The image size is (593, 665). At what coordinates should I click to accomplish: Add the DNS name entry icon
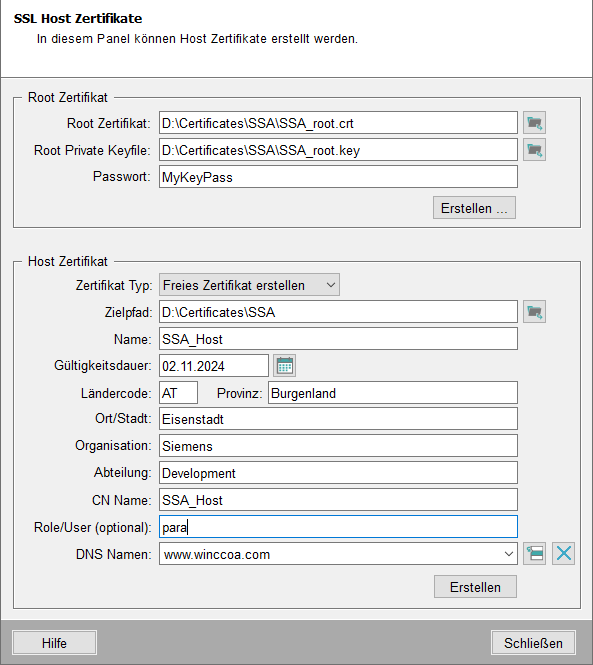point(534,553)
